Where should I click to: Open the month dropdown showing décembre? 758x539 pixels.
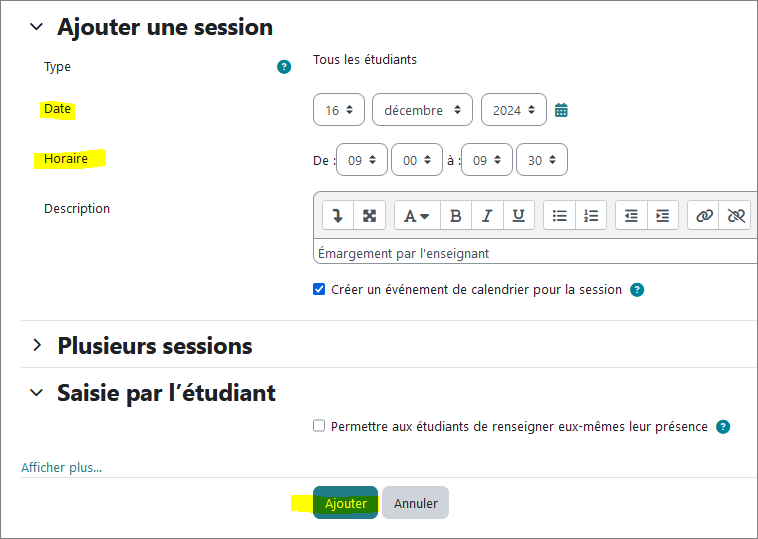coord(422,110)
